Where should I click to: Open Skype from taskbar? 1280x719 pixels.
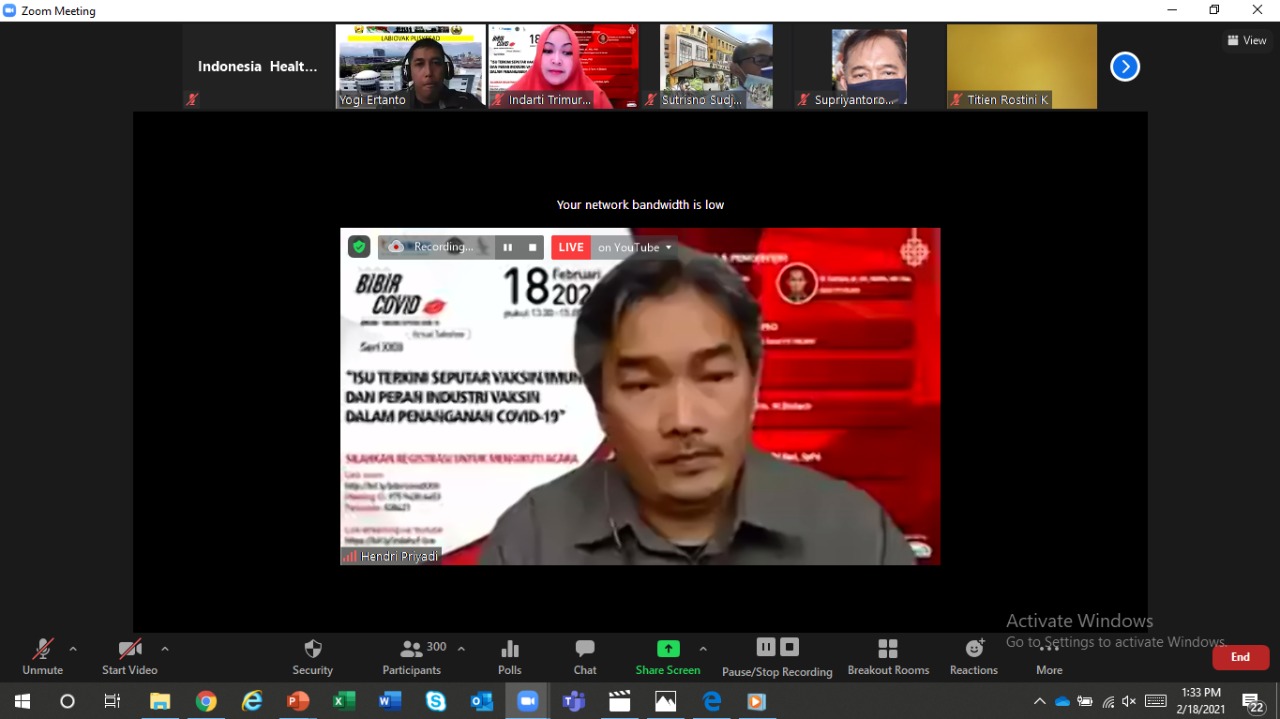point(436,701)
